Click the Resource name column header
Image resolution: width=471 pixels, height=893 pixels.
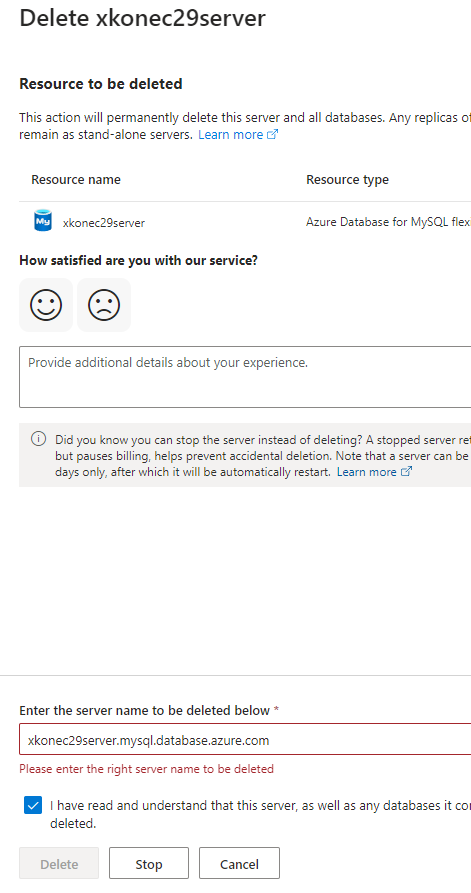point(76,179)
